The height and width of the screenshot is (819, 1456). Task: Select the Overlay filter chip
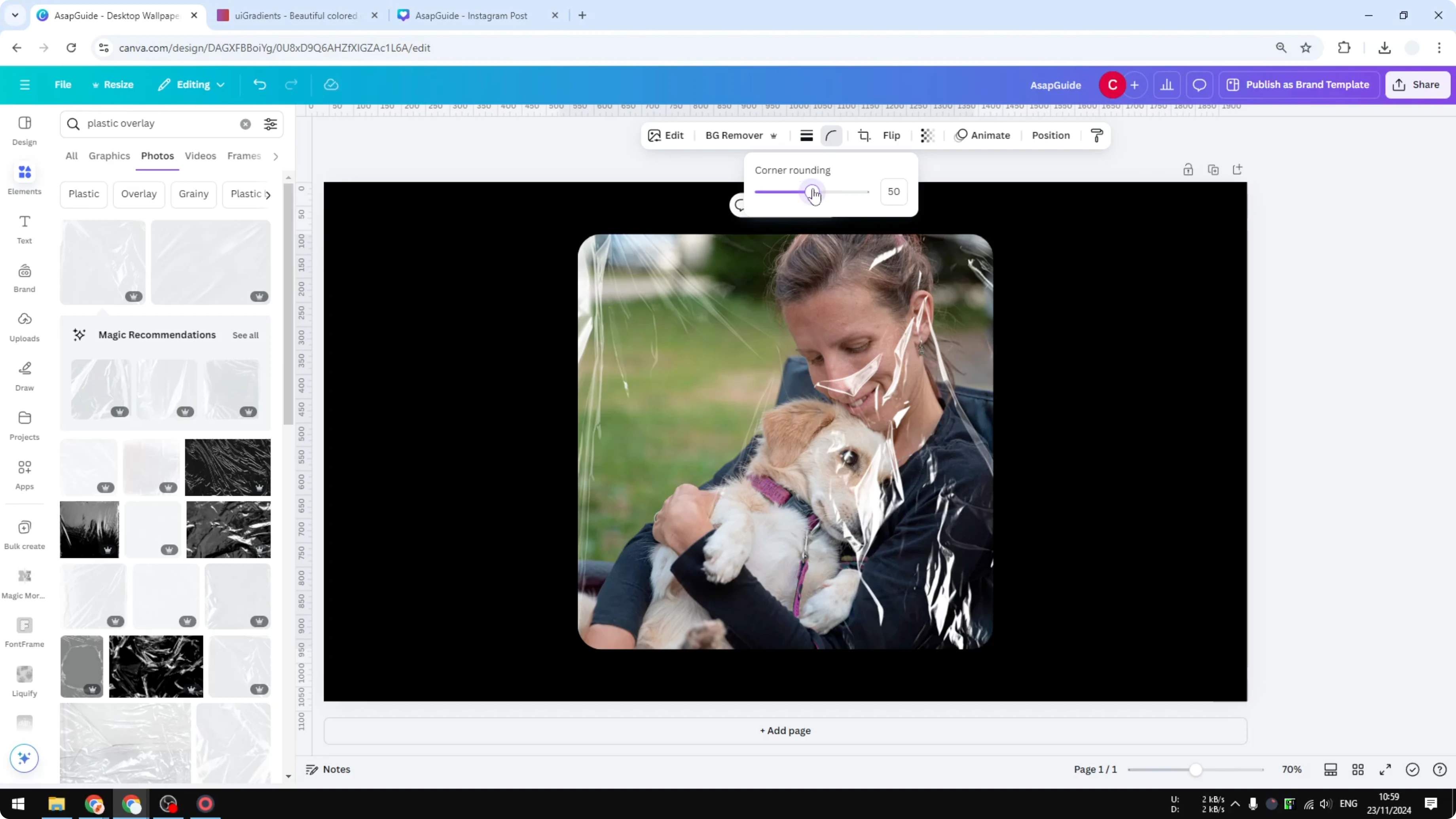coord(138,194)
